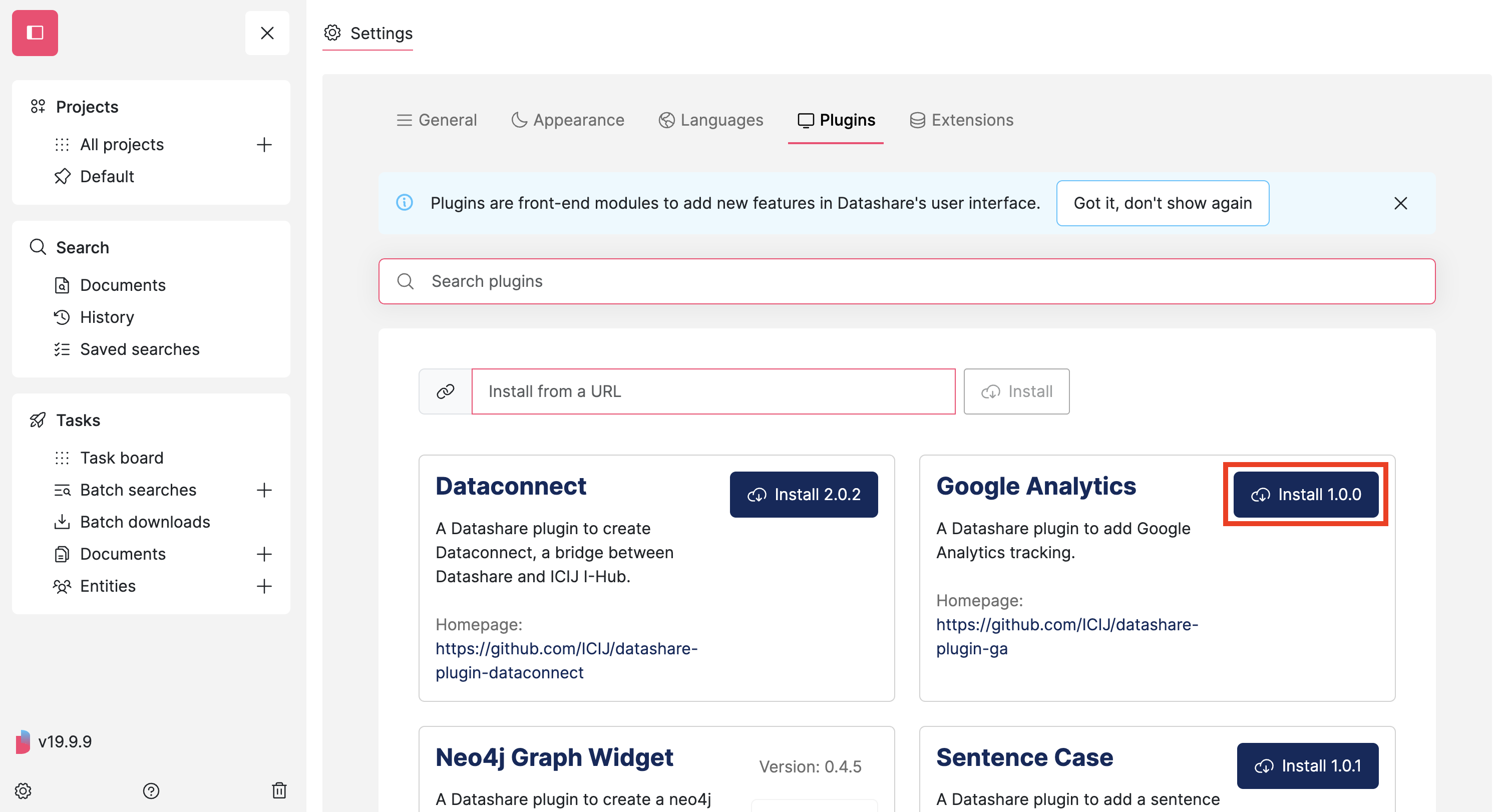Install Google Analytics plugin version 1.0.0

1306,494
